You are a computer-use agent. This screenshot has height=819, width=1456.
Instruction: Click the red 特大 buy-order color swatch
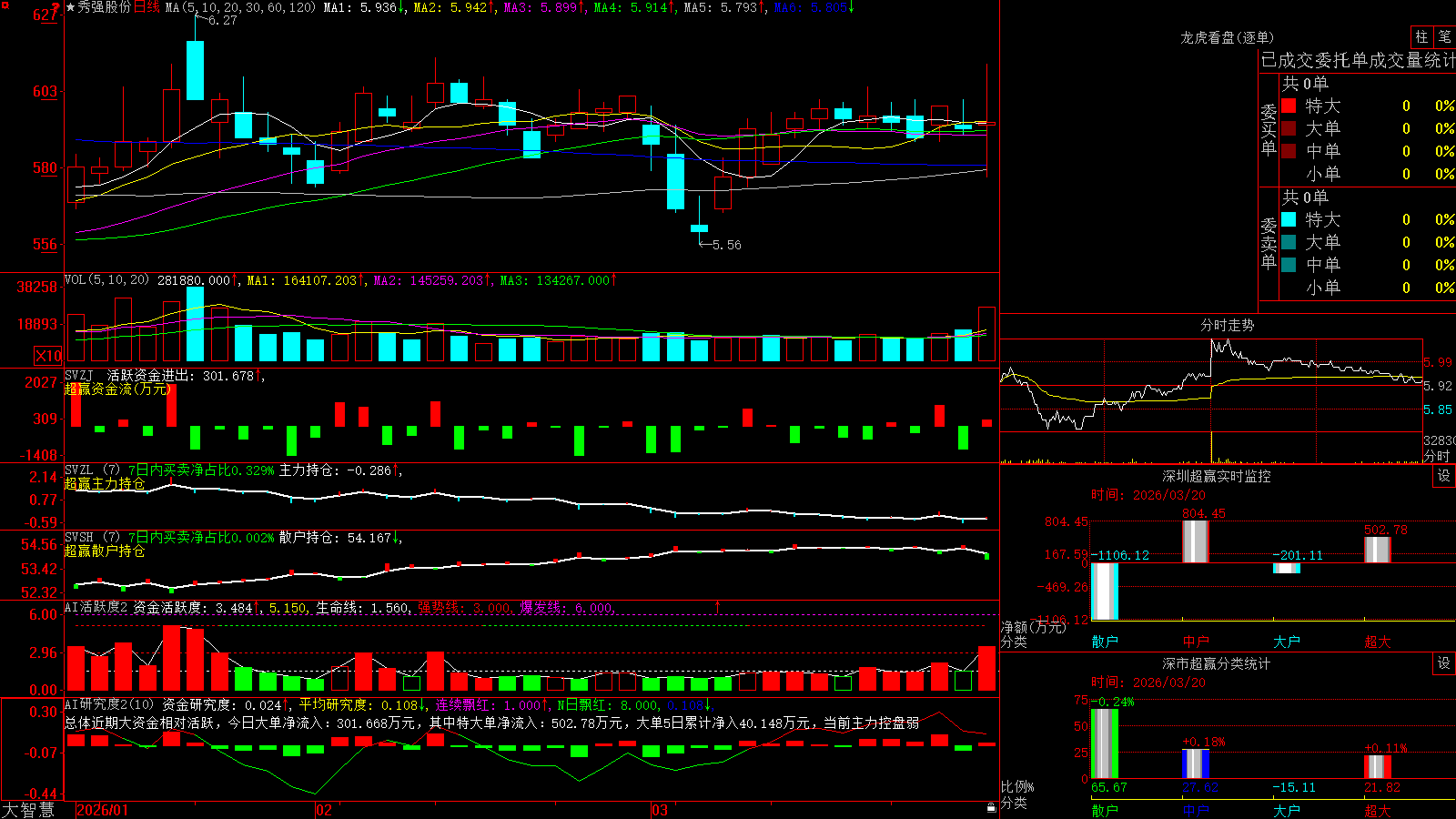click(x=1289, y=106)
